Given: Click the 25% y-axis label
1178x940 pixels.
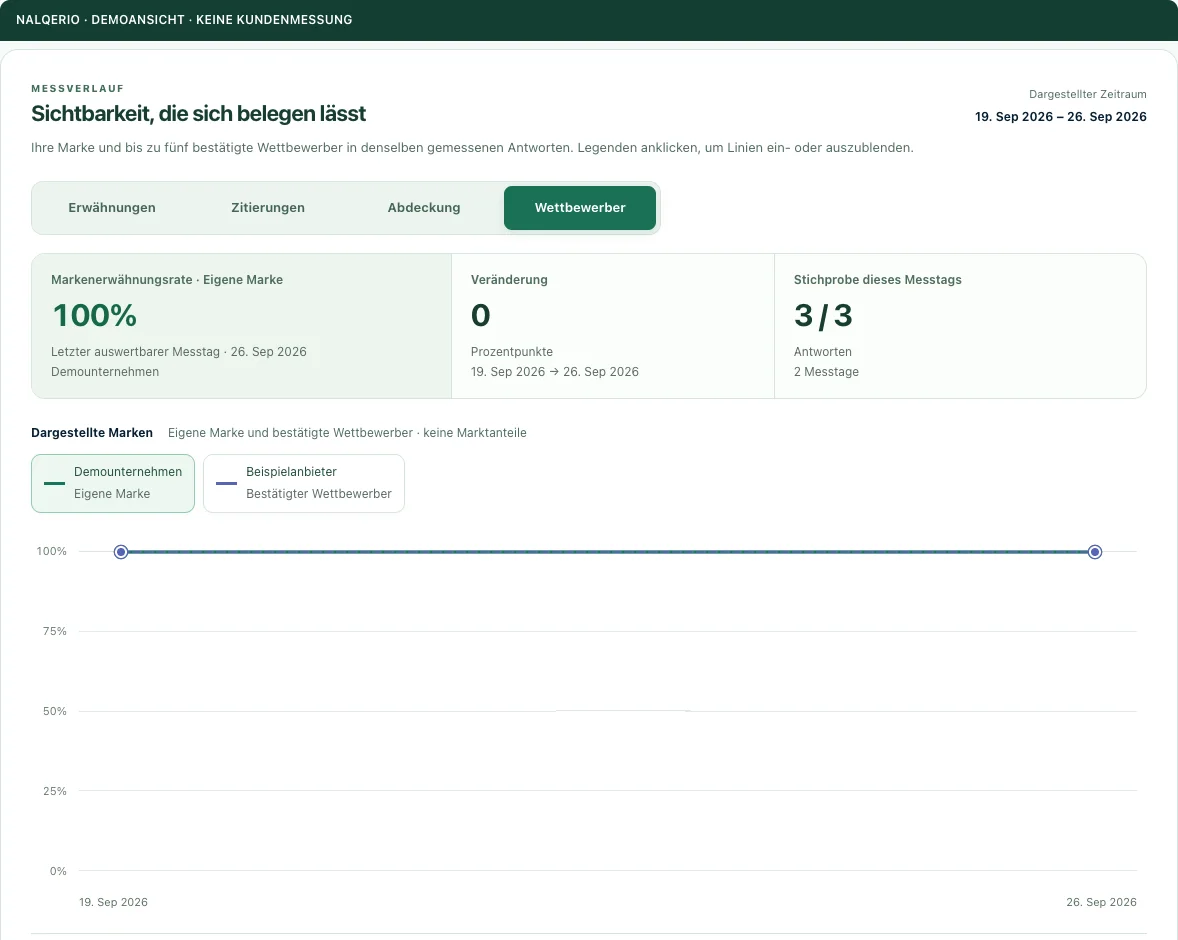Looking at the screenshot, I should coord(55,791).
